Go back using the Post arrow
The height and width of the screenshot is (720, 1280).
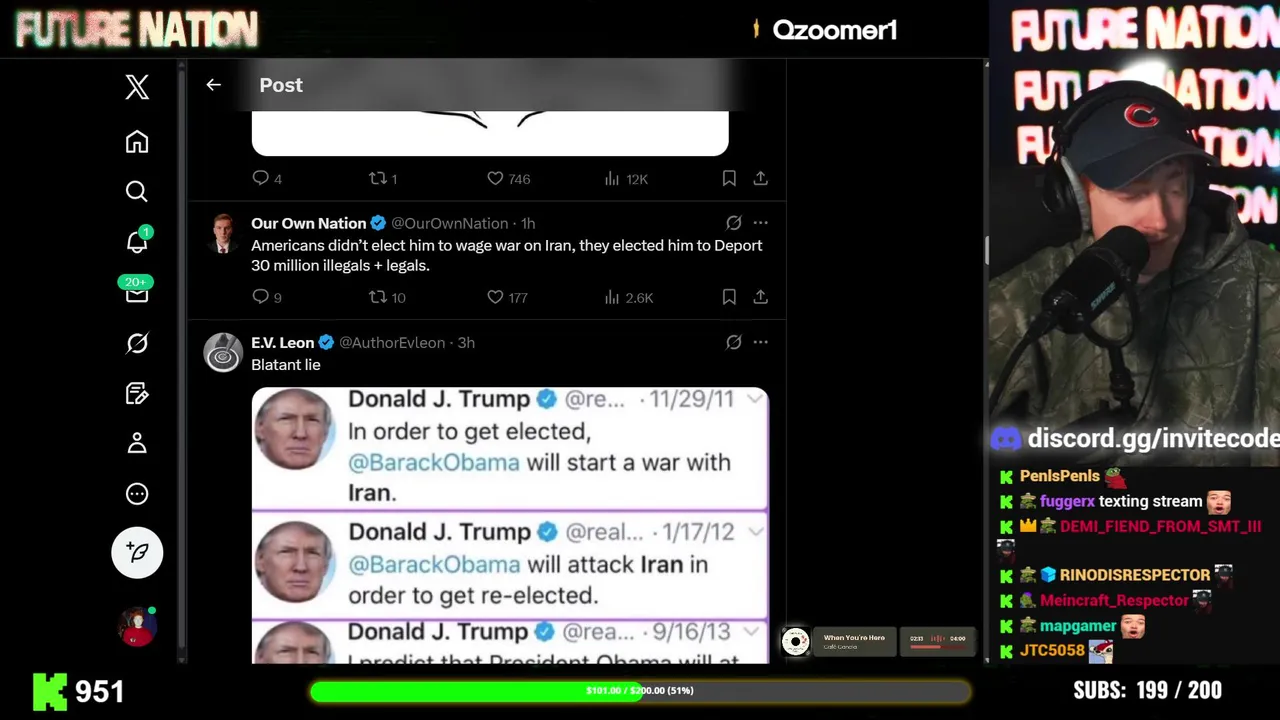click(x=213, y=85)
